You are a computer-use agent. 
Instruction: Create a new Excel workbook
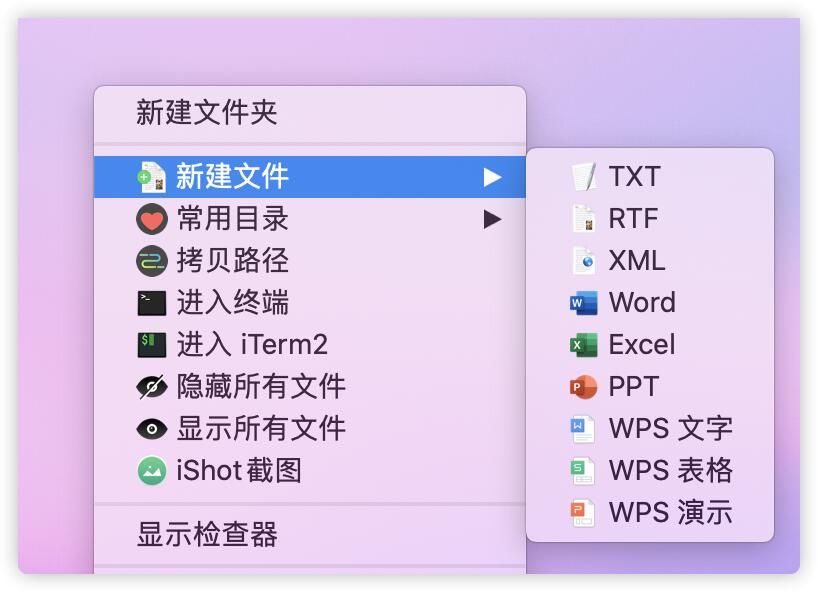[x=650, y=345]
